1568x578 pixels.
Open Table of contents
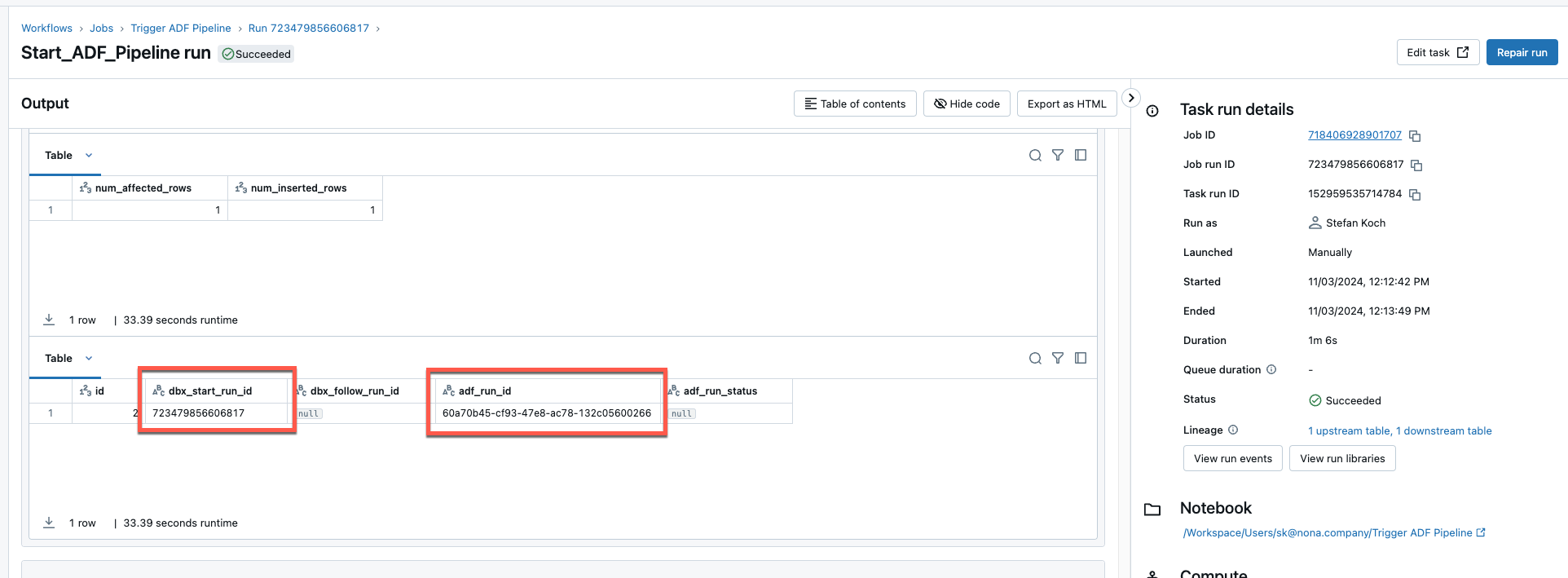pyautogui.click(x=855, y=104)
